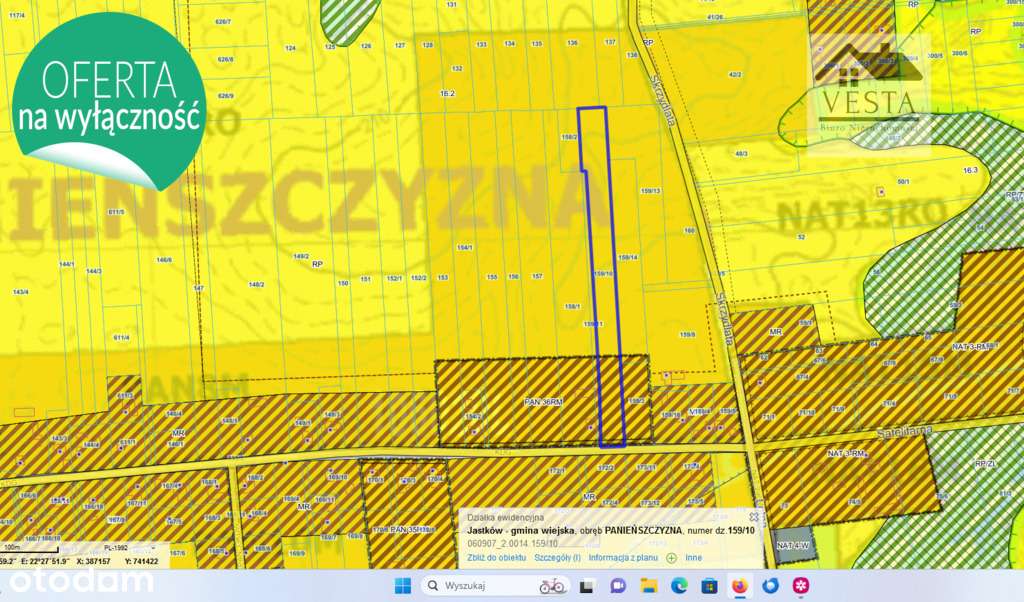Open the 'Inne' link in popup
The image size is (1024, 602).
pyautogui.click(x=694, y=558)
